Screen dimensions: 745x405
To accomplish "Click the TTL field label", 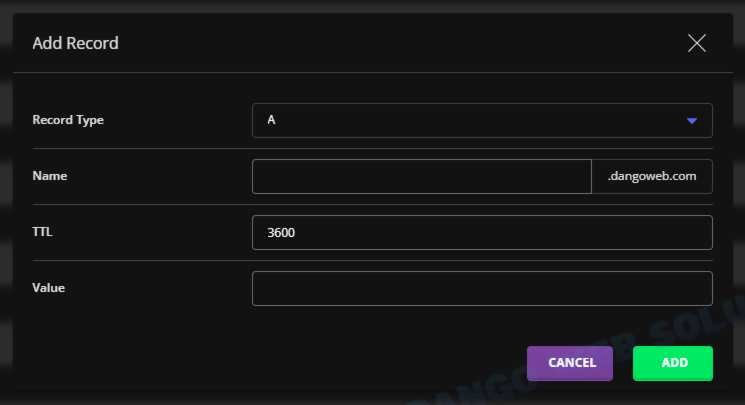I will (x=42, y=232).
